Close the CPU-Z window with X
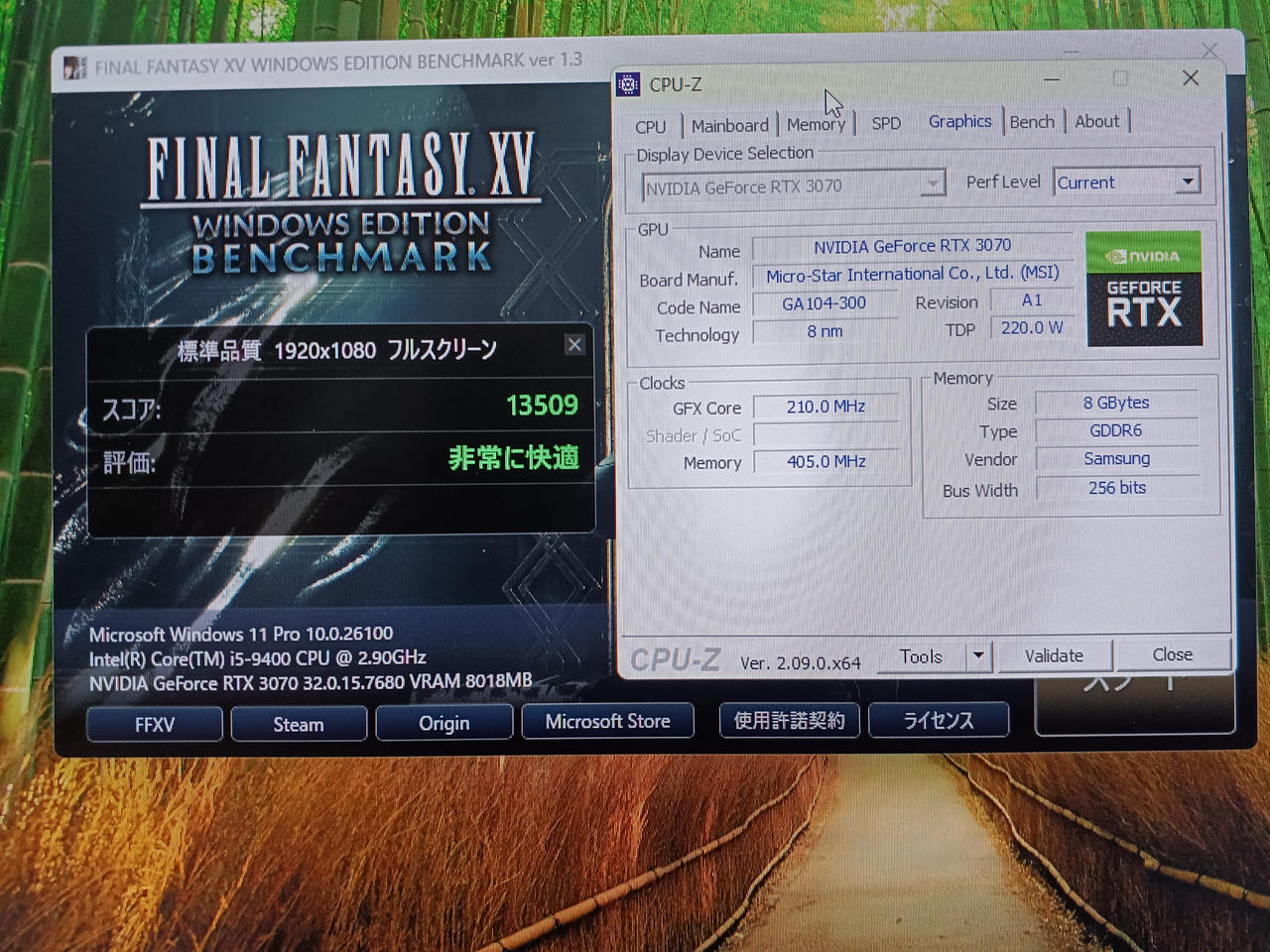Image resolution: width=1270 pixels, height=952 pixels. click(1191, 78)
